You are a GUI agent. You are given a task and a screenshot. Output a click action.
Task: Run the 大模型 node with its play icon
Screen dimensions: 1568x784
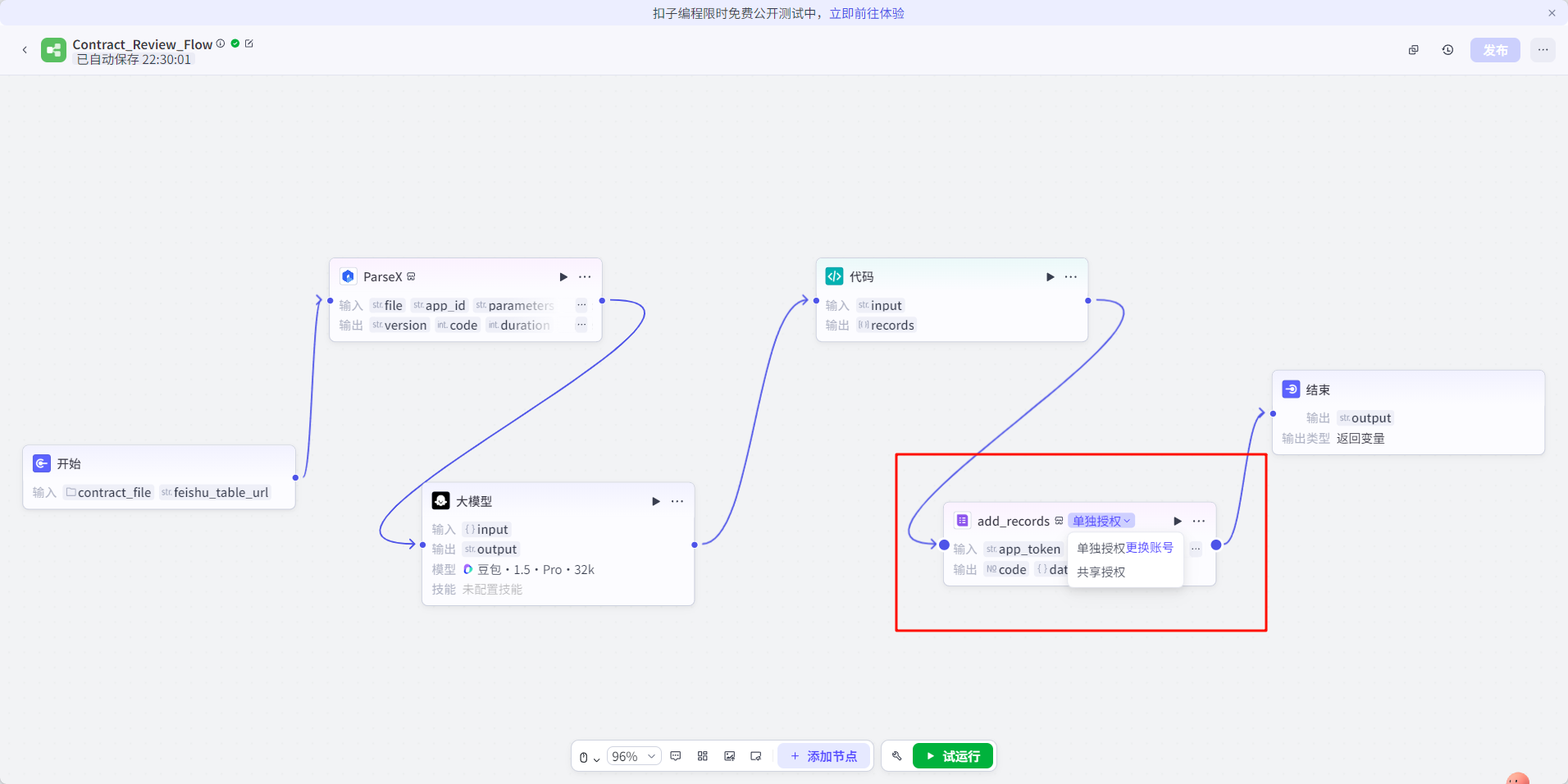654,500
